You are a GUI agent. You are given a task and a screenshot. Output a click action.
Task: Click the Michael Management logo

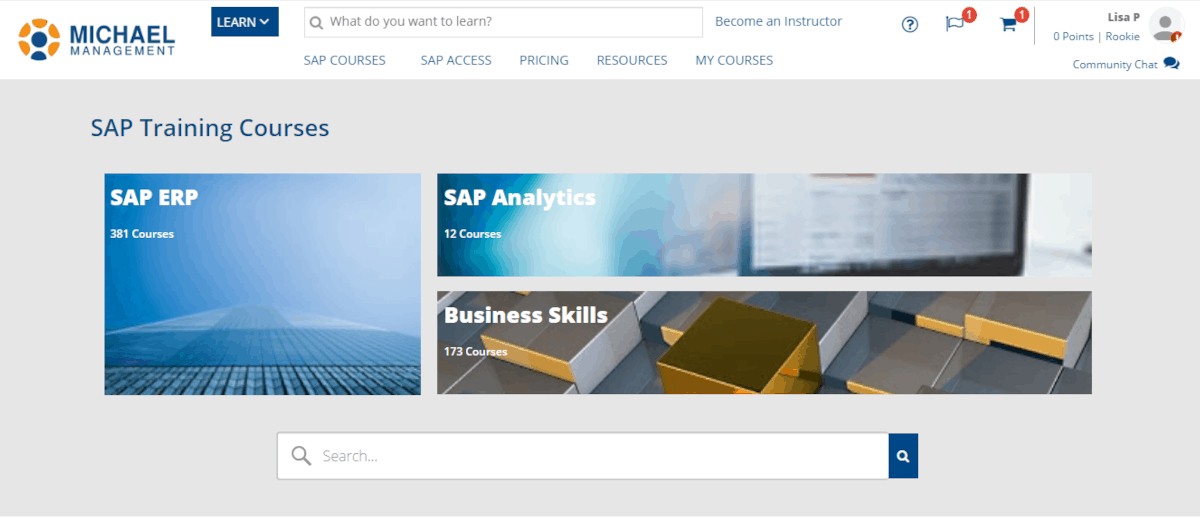[96, 39]
